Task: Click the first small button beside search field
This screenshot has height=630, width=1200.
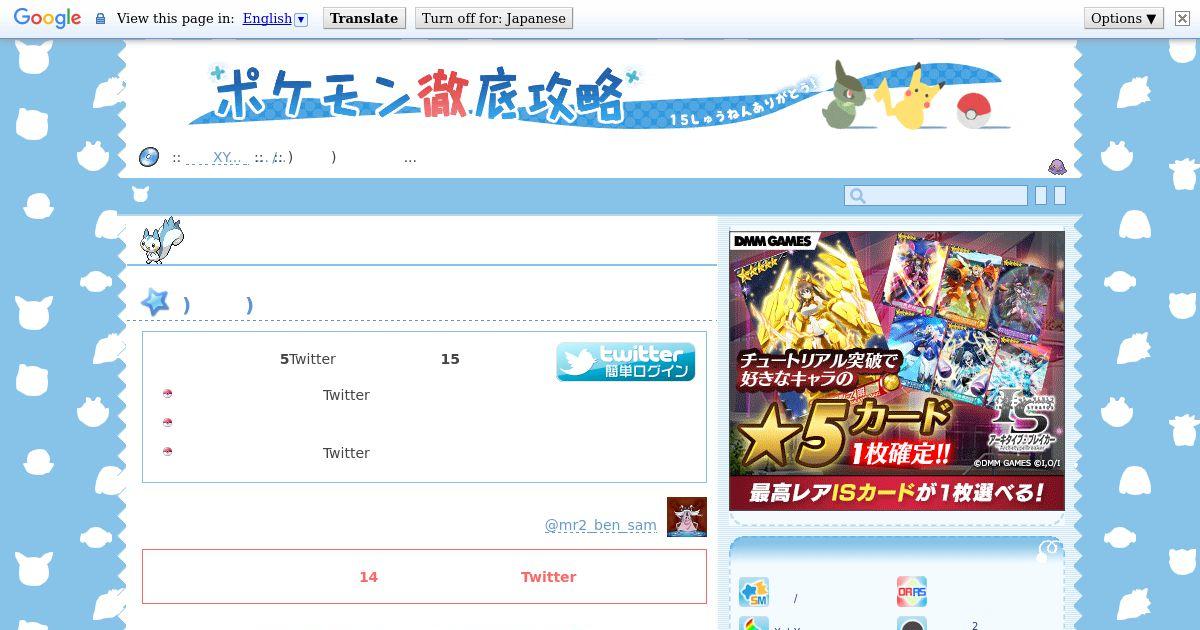Action: point(1041,196)
